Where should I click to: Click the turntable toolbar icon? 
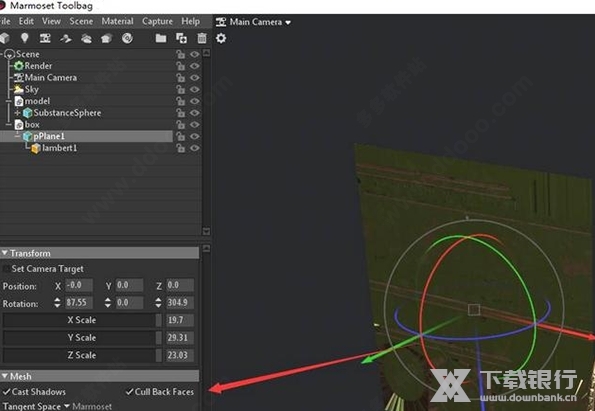[66, 38]
